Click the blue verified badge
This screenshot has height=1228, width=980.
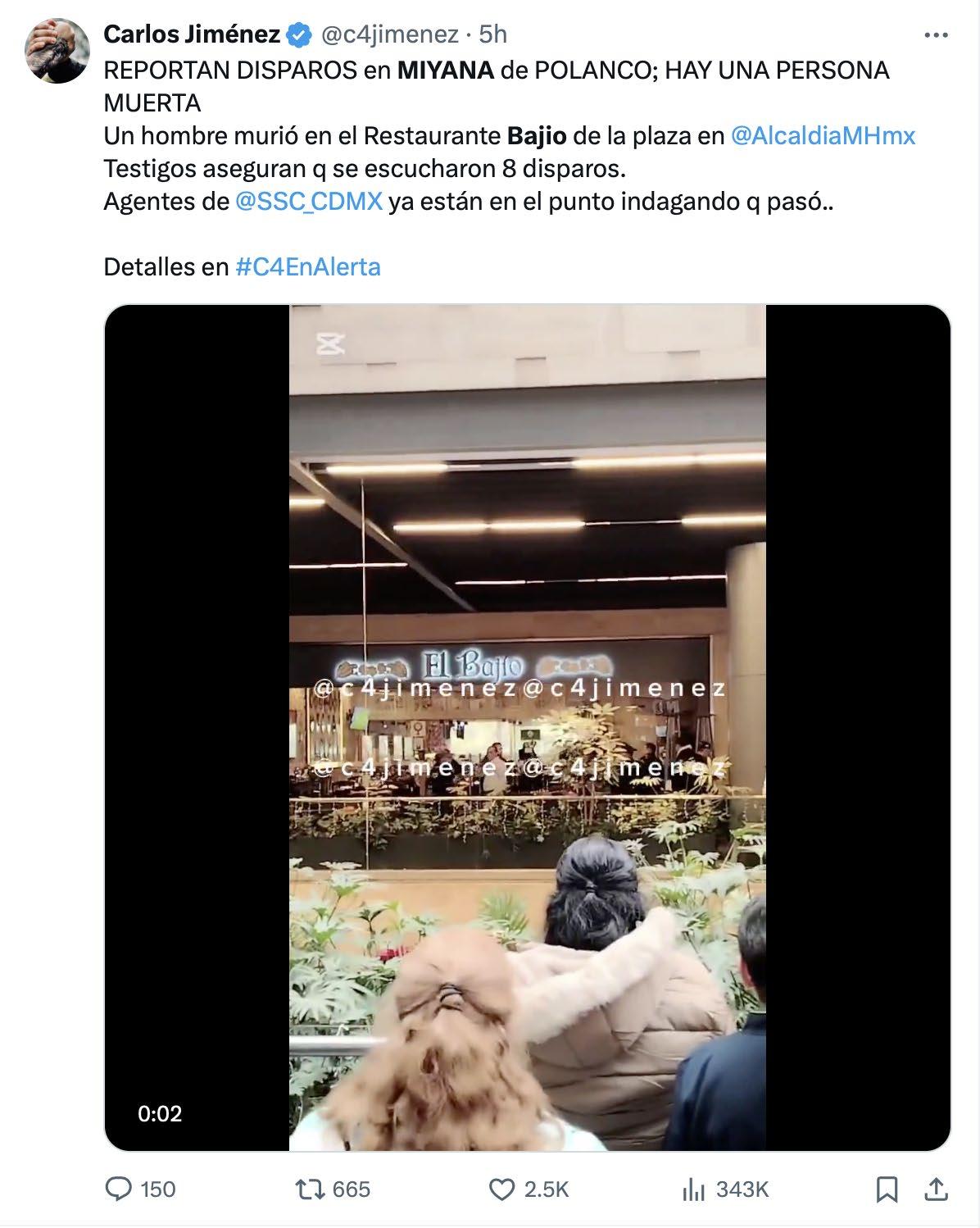point(300,34)
